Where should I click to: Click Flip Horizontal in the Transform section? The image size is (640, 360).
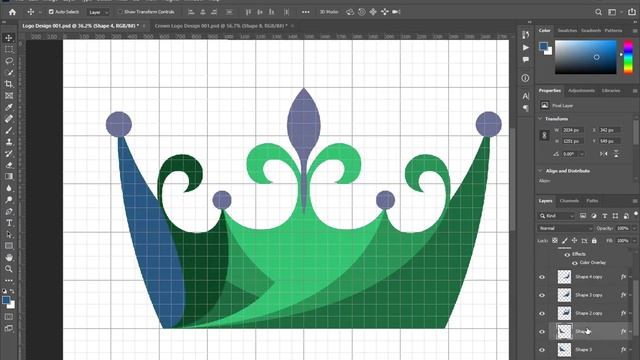pyautogui.click(x=604, y=154)
